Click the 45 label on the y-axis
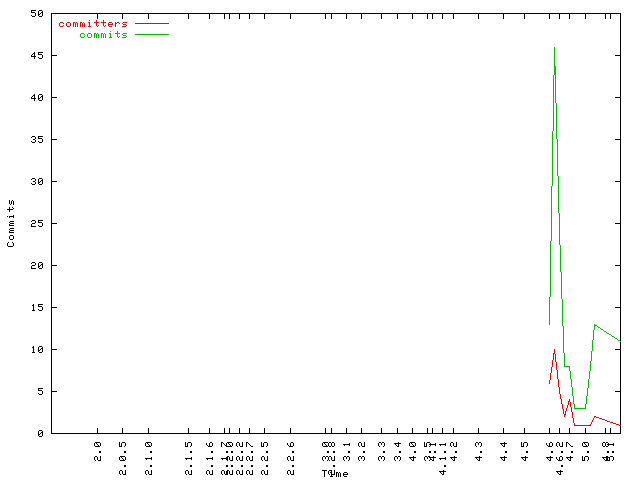This screenshot has height=480, width=640. pyautogui.click(x=36, y=56)
